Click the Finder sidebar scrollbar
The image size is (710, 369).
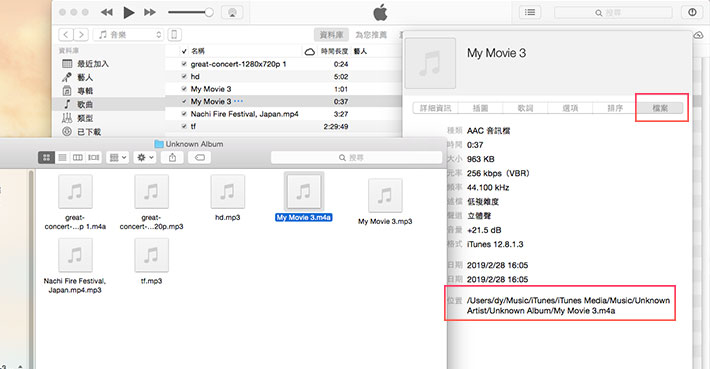[x=31, y=269]
